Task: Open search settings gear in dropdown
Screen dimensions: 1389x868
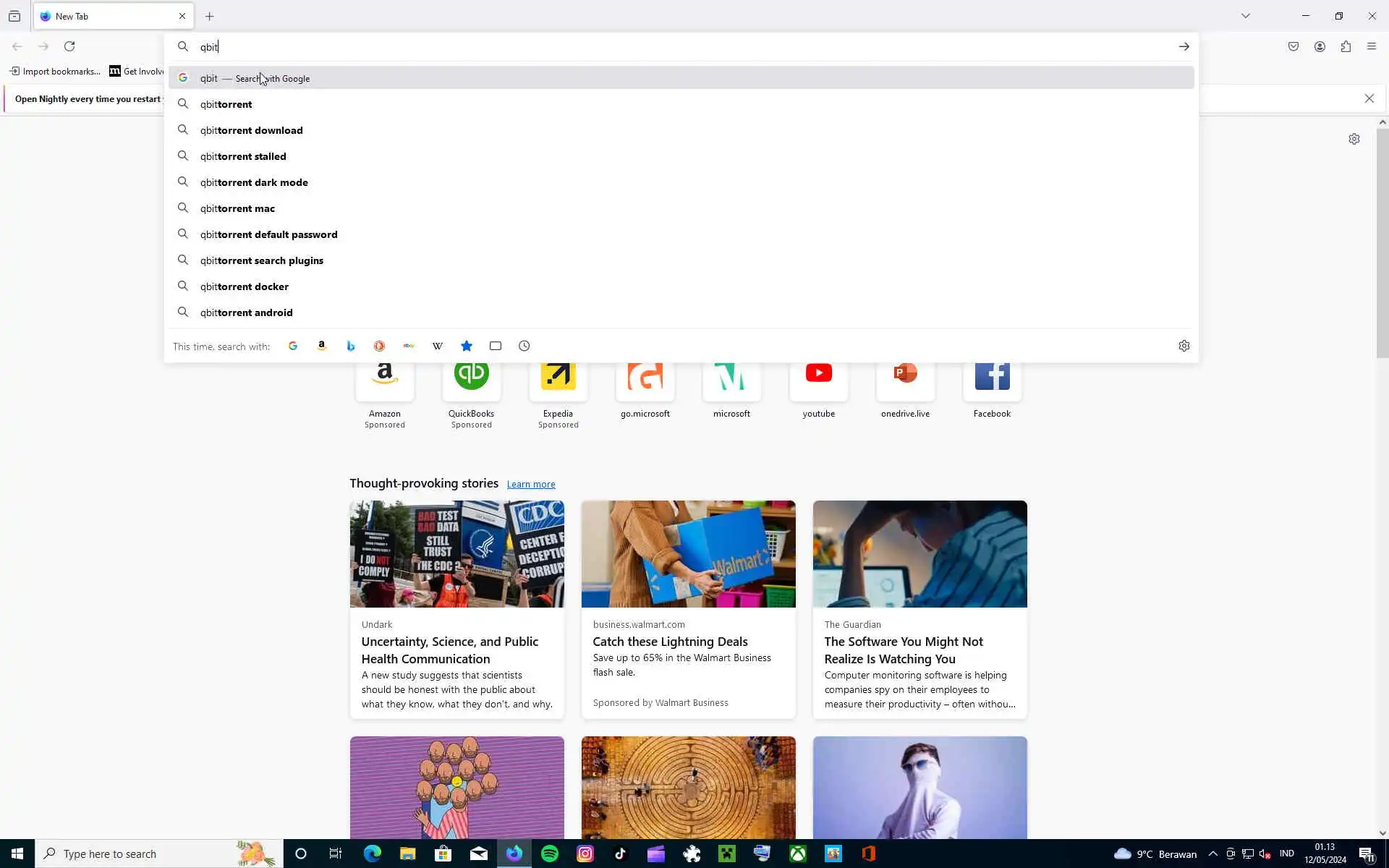Action: pos(1184,346)
